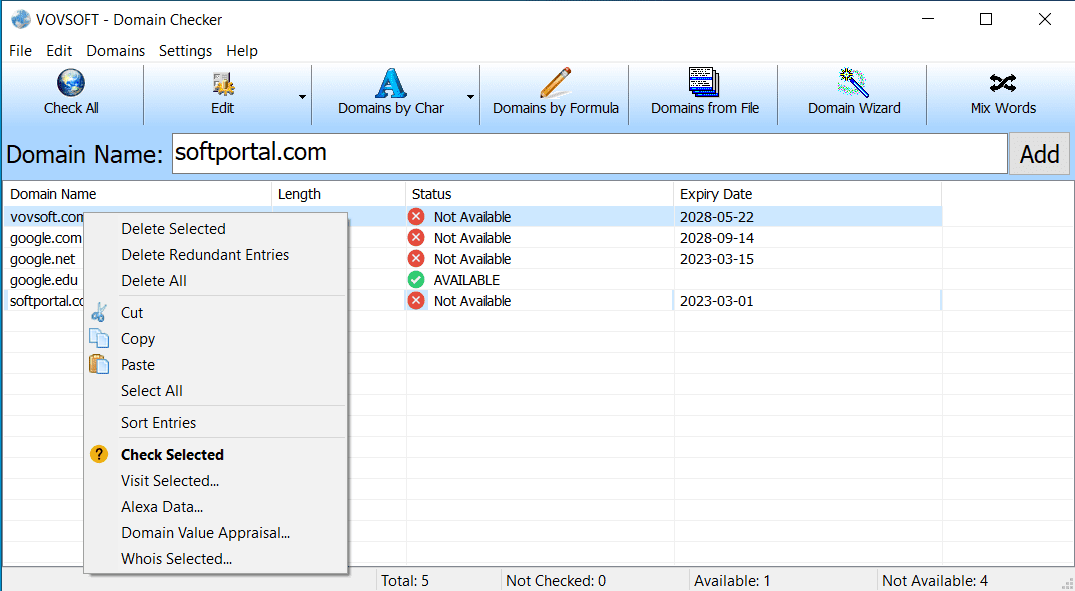The height and width of the screenshot is (591, 1075).
Task: Click red X status icon for google.net
Action: click(415, 258)
